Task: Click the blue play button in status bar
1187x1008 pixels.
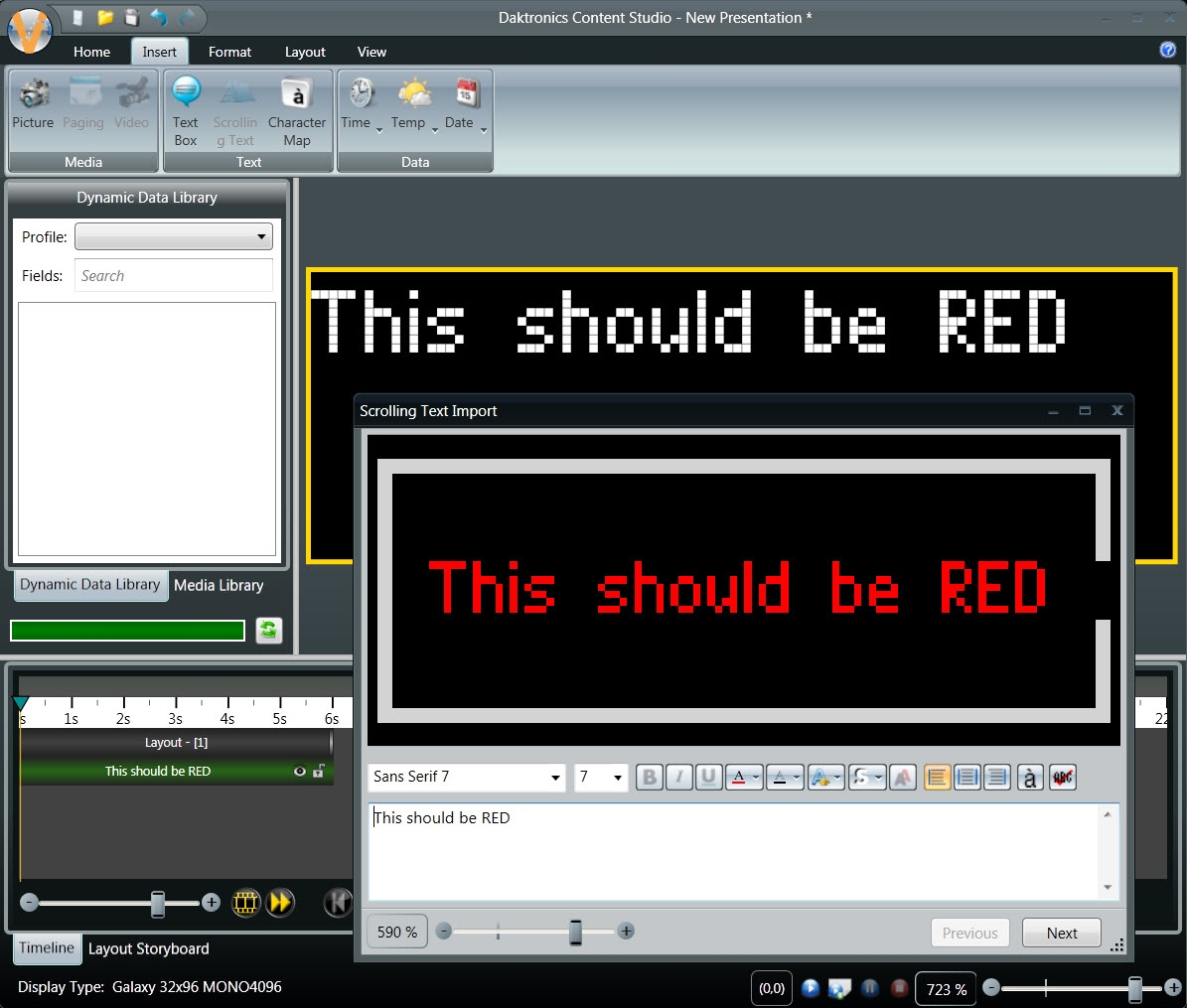Action: (811, 988)
